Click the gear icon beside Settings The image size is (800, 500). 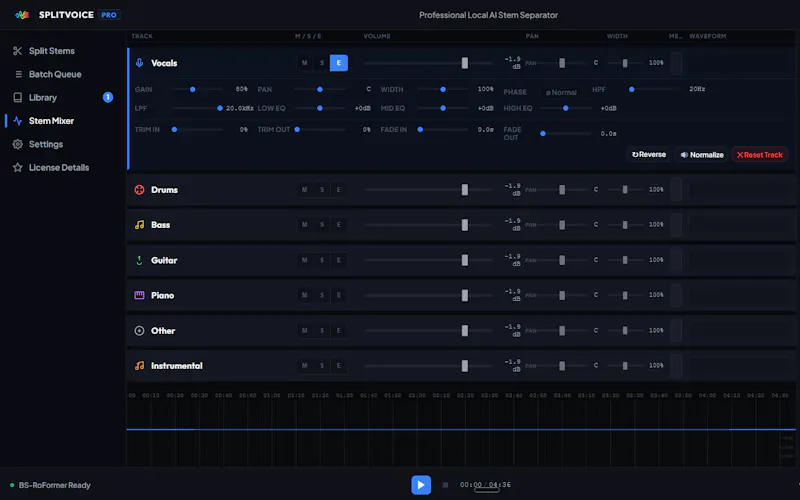click(17, 144)
